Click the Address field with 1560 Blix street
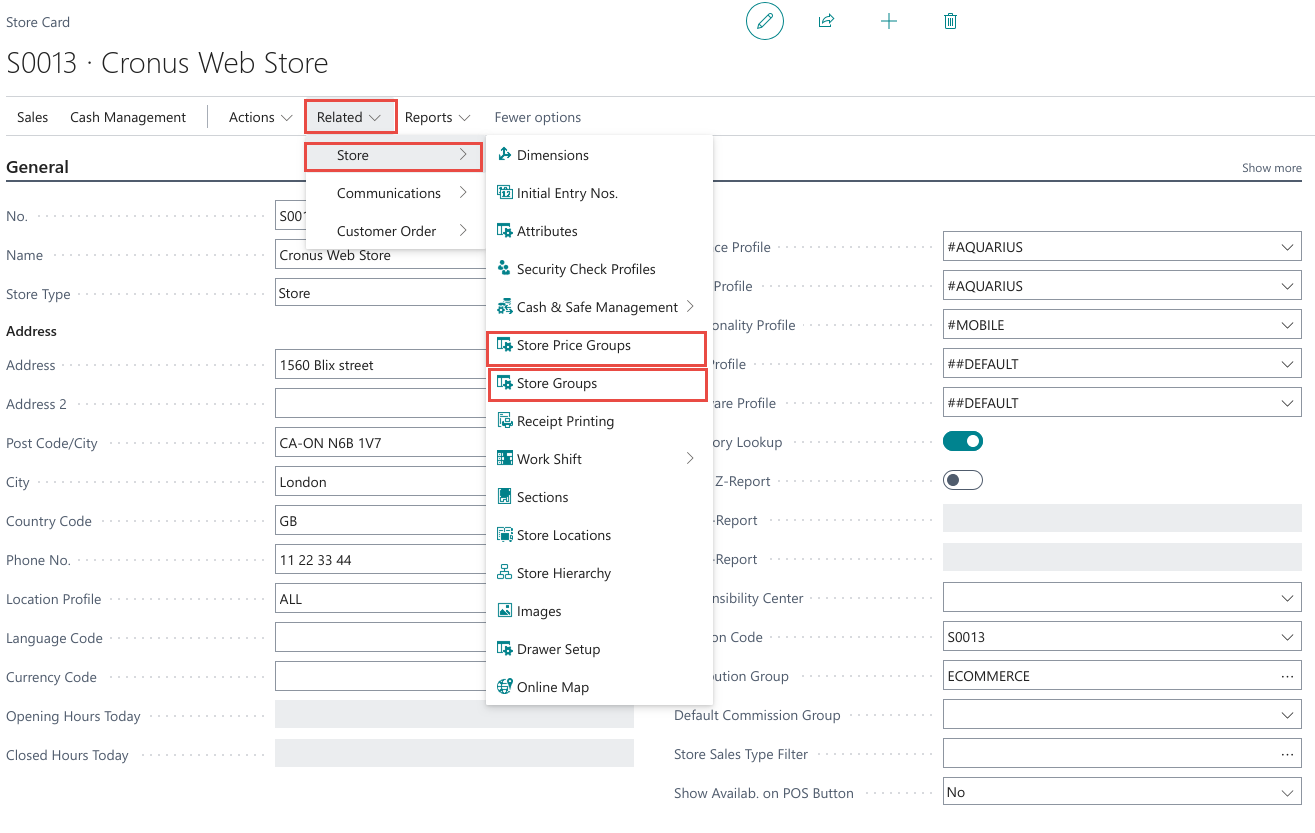 click(x=380, y=365)
